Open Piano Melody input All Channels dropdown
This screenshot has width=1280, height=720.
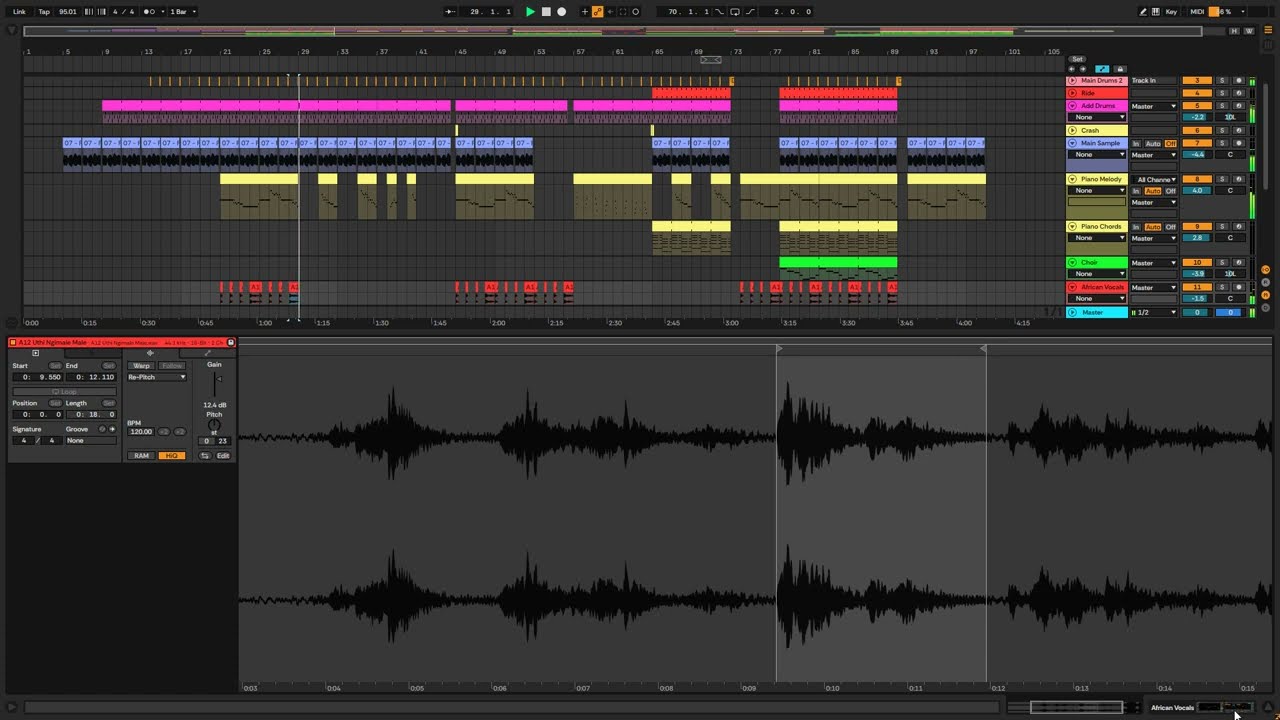pos(1154,179)
